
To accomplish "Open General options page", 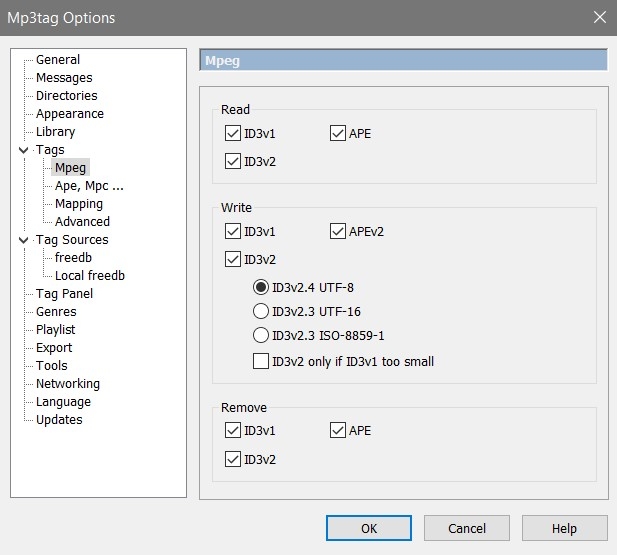I will click(58, 59).
